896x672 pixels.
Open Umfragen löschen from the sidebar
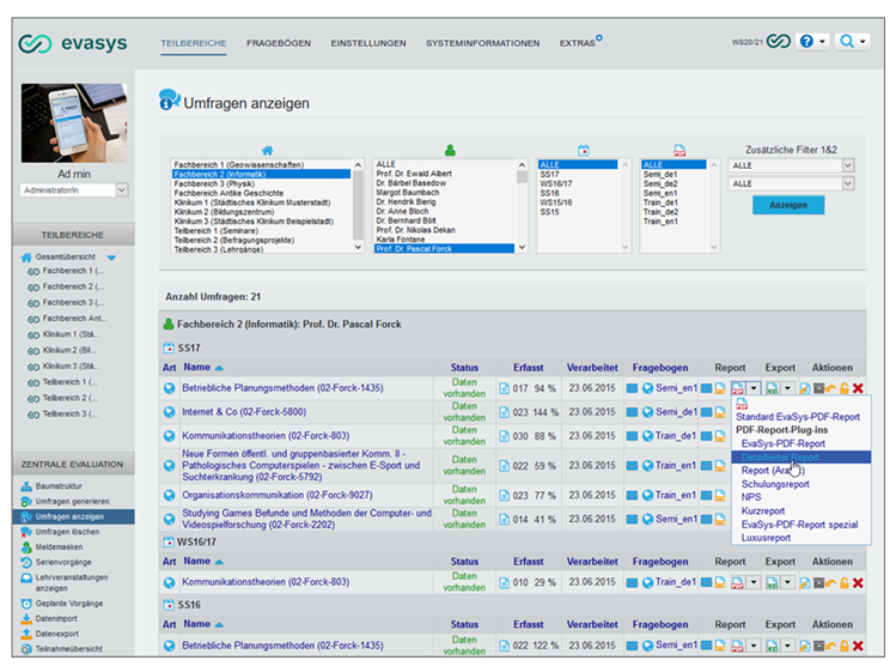(x=68, y=532)
